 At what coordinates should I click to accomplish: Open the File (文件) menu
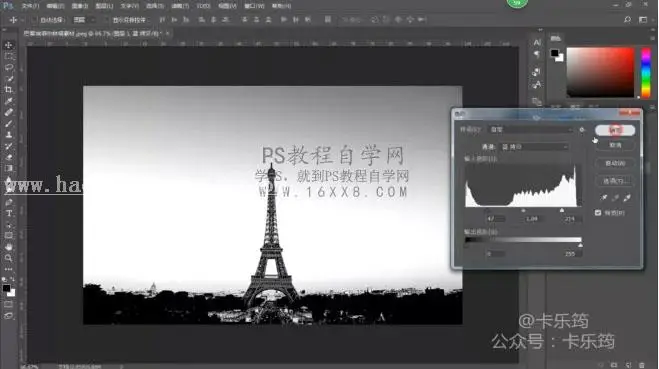click(30, 6)
